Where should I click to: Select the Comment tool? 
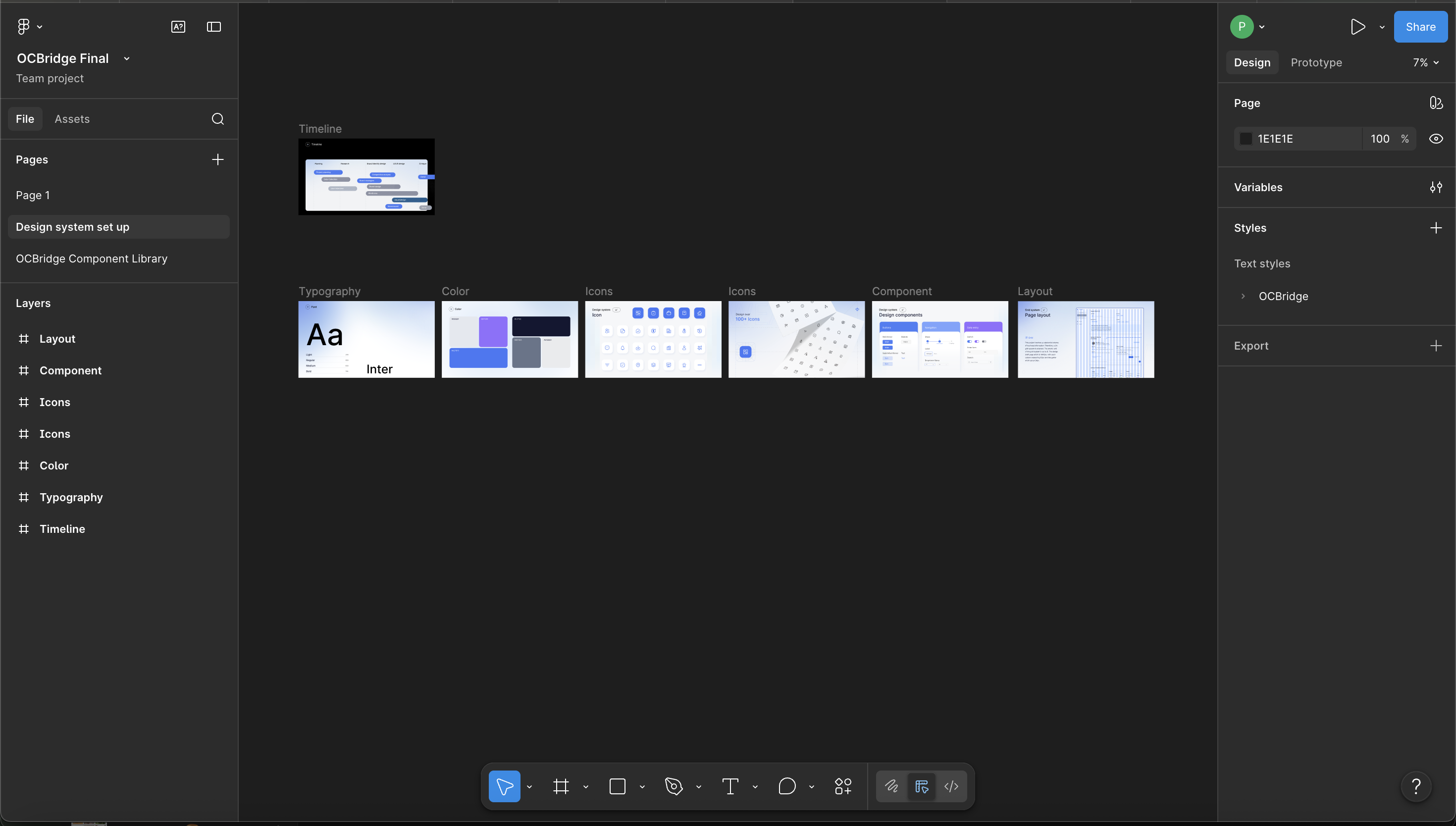coord(787,786)
